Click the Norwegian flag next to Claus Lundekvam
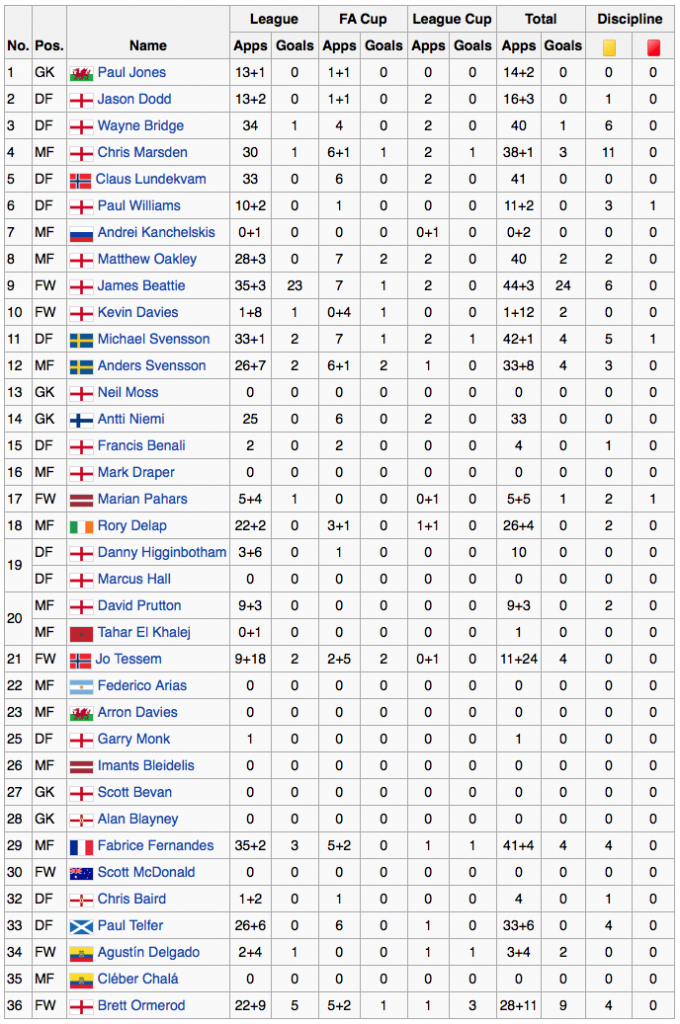Screen dimensions: 680x1024 tap(81, 180)
